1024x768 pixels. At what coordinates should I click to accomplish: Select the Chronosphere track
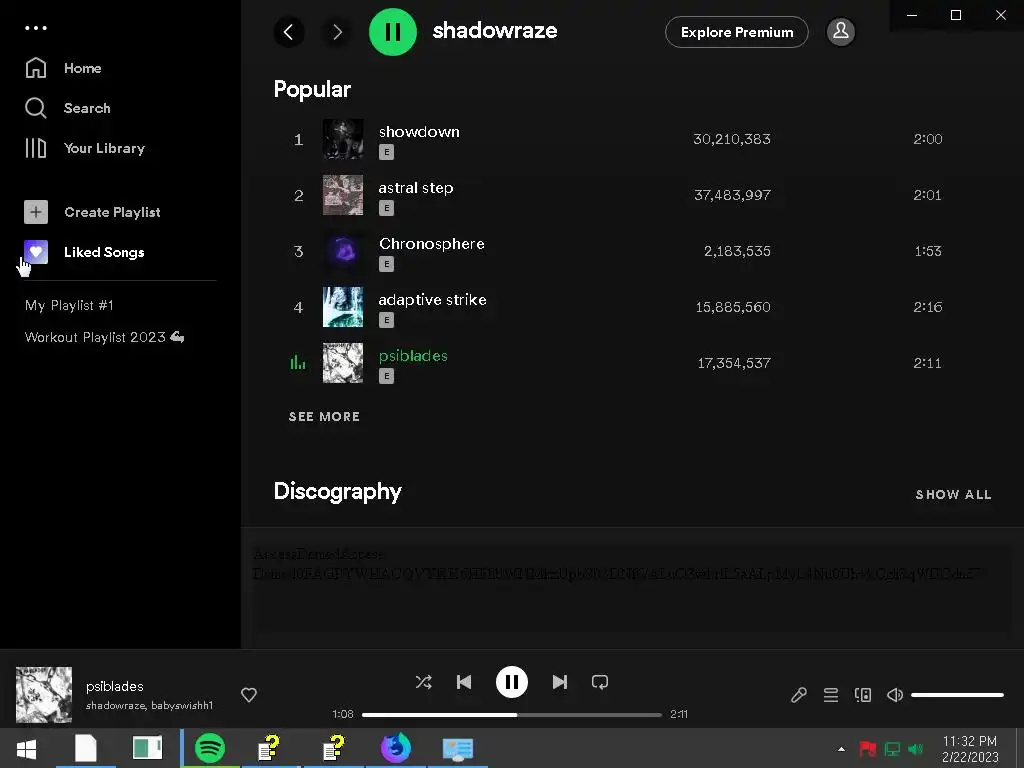tap(432, 244)
